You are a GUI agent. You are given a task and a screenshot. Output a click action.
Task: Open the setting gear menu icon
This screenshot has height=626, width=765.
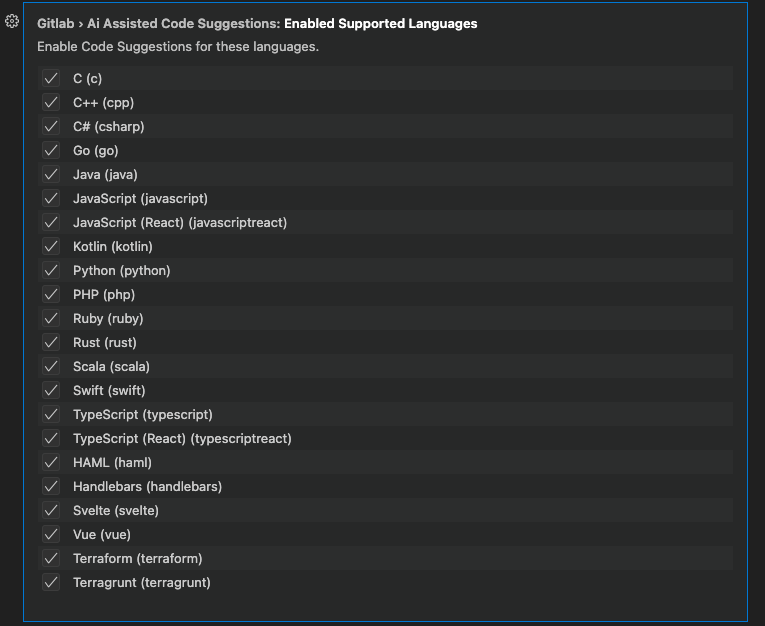12,21
